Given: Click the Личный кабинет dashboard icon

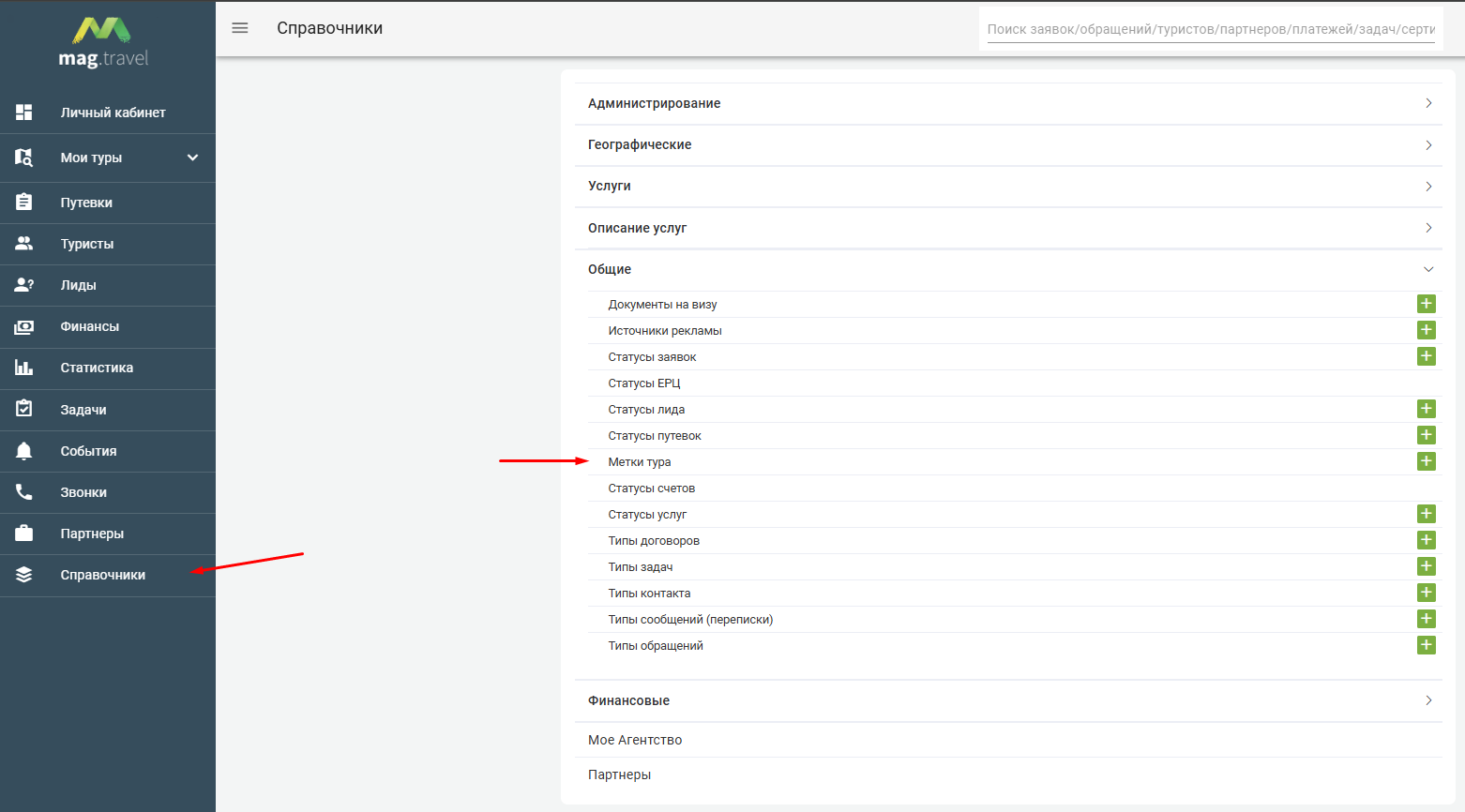Looking at the screenshot, I should pyautogui.click(x=24, y=113).
